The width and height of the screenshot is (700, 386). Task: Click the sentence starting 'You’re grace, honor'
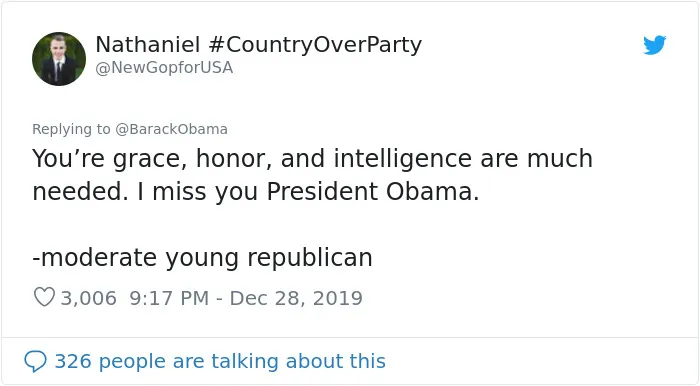(312, 175)
